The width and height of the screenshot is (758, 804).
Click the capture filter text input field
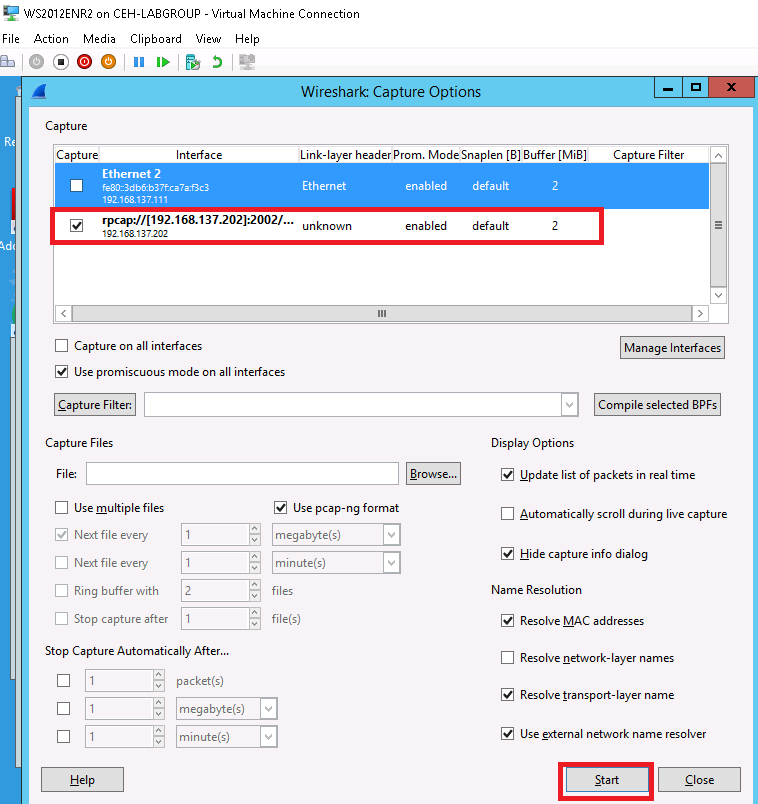353,405
